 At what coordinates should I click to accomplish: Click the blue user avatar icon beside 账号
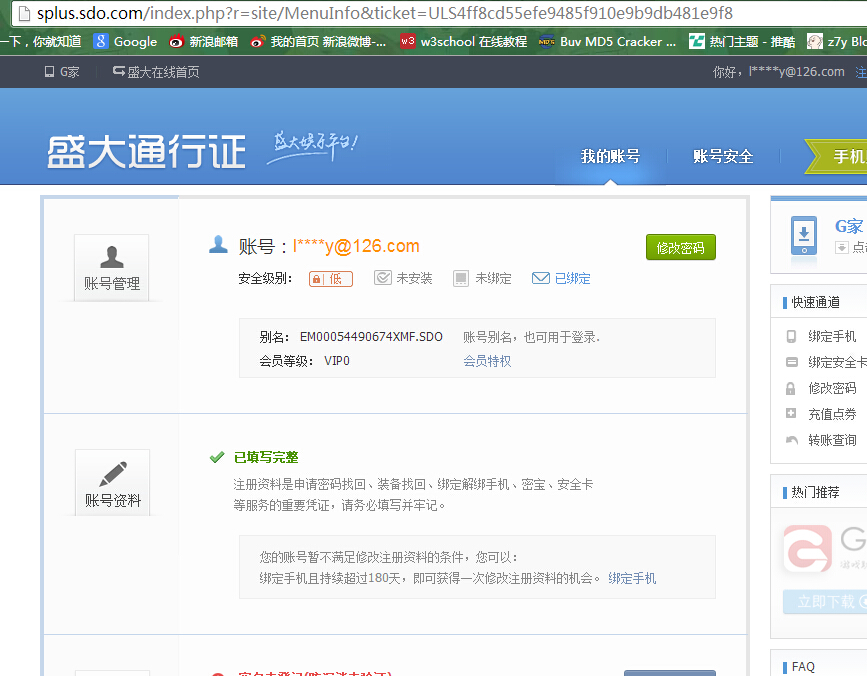tap(218, 244)
